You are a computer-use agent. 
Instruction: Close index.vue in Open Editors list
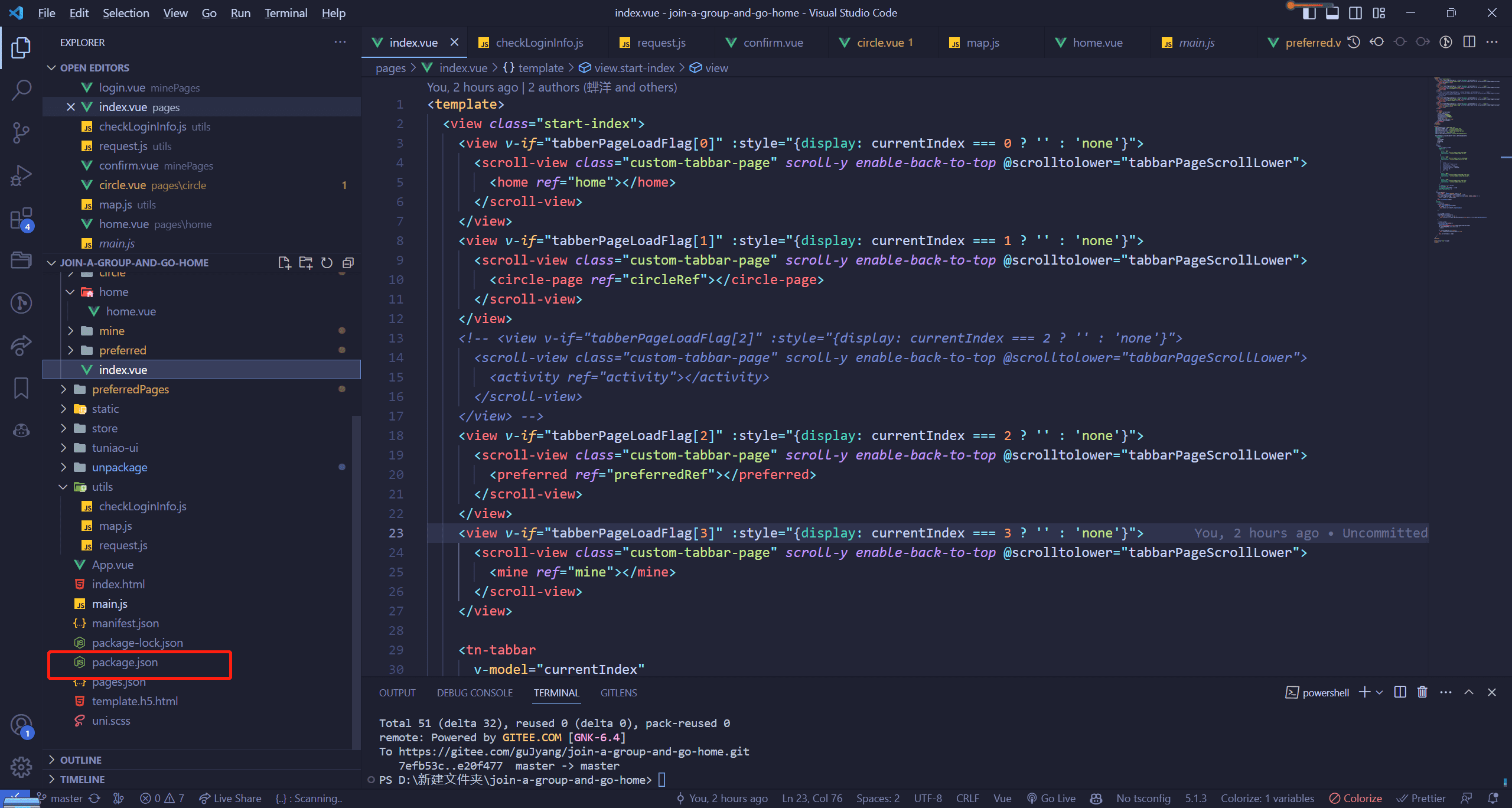(x=71, y=107)
